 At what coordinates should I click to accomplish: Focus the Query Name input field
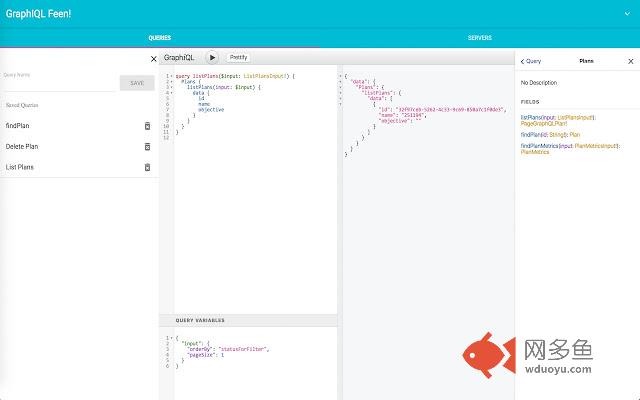60,83
